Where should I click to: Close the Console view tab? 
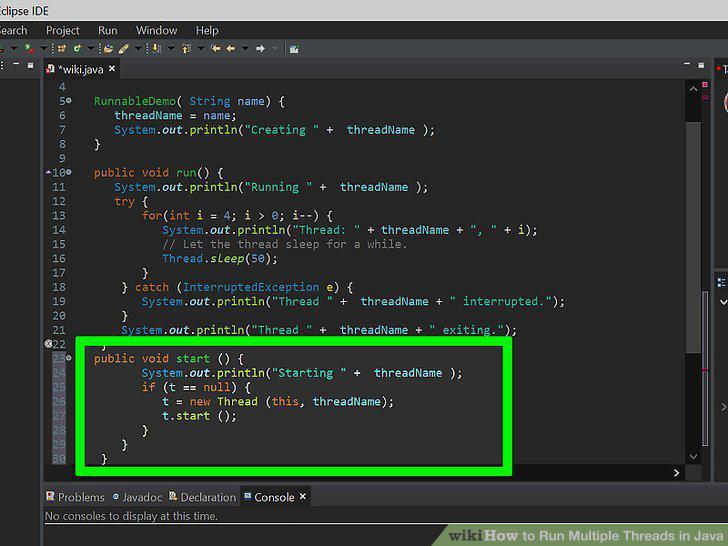[x=303, y=496]
